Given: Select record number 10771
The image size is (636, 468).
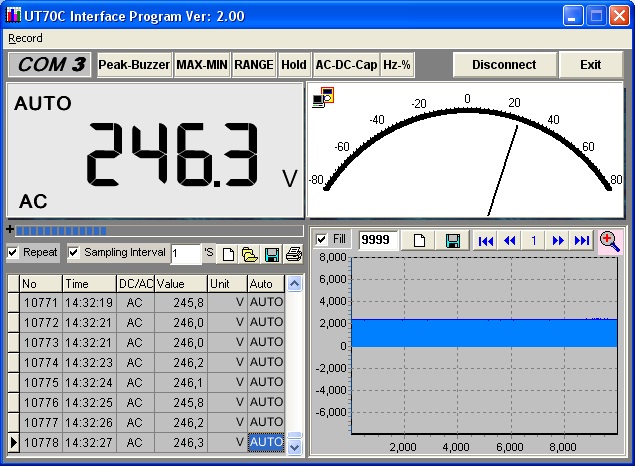Looking at the screenshot, I should click(41, 303).
